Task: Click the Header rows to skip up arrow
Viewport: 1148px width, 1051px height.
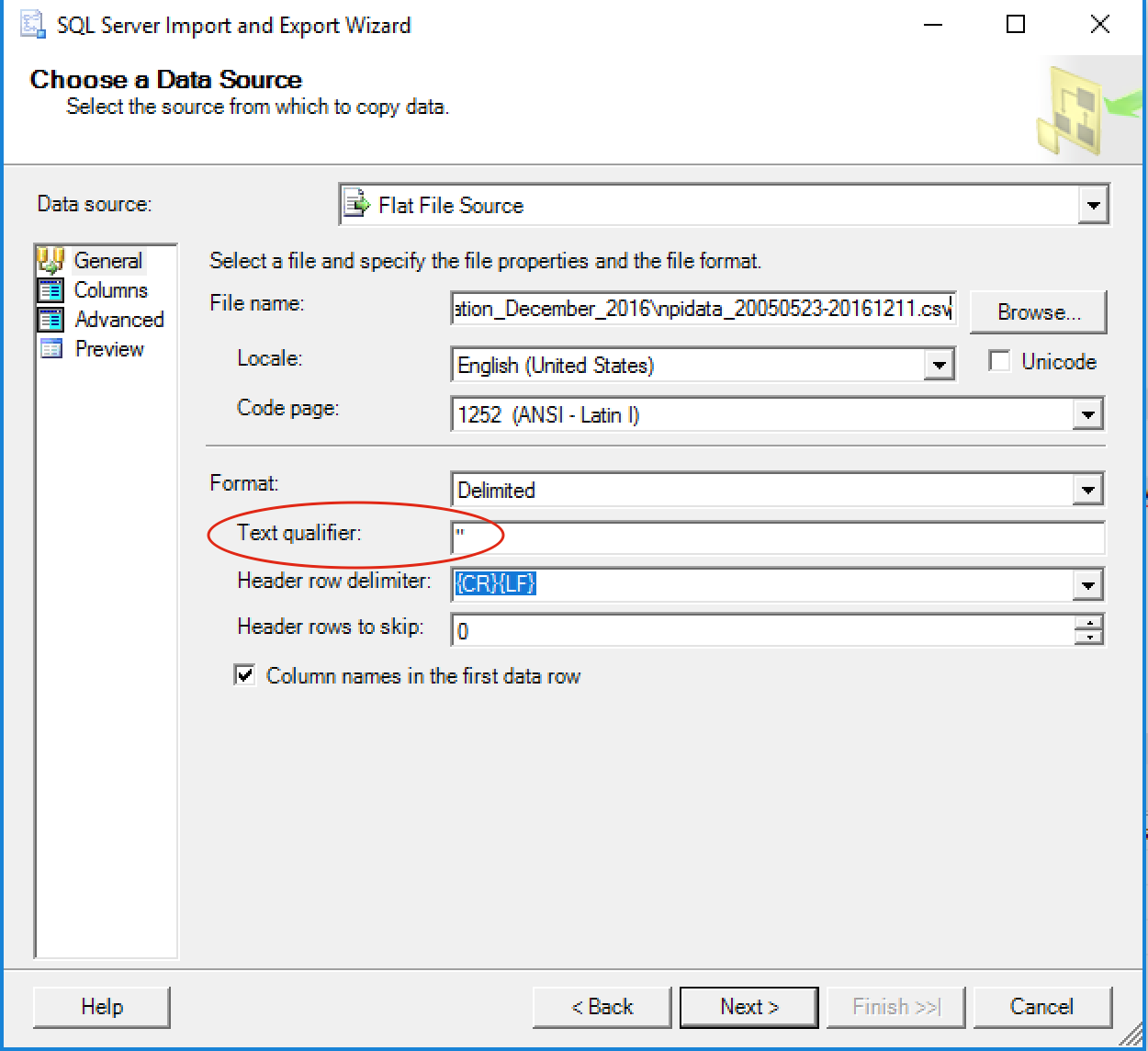Action: coord(1091,624)
